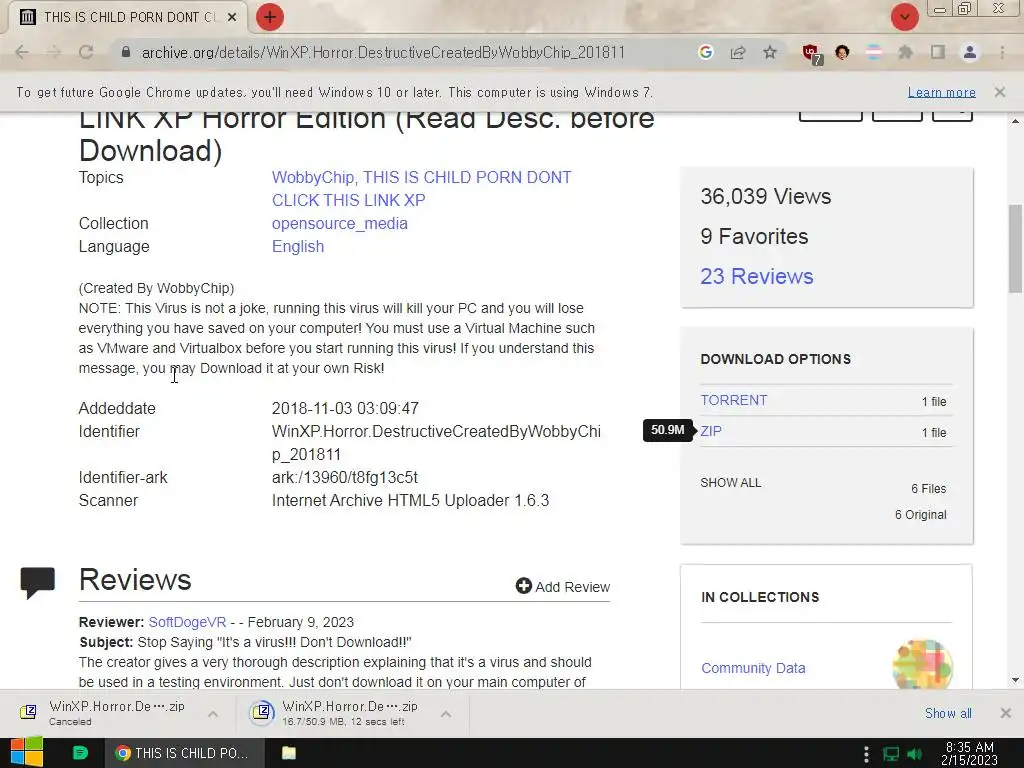
Task: Click the 6 Original files text
Action: coord(920,515)
